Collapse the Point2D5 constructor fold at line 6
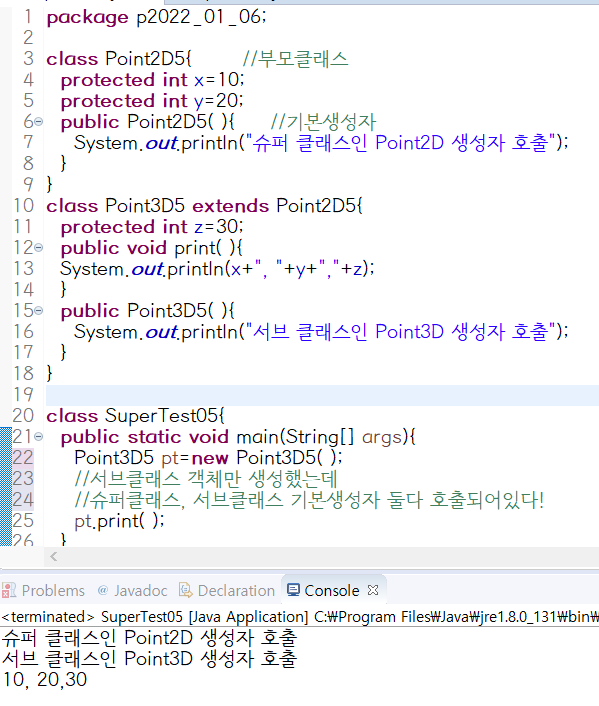The height and width of the screenshot is (706, 599). 39,122
